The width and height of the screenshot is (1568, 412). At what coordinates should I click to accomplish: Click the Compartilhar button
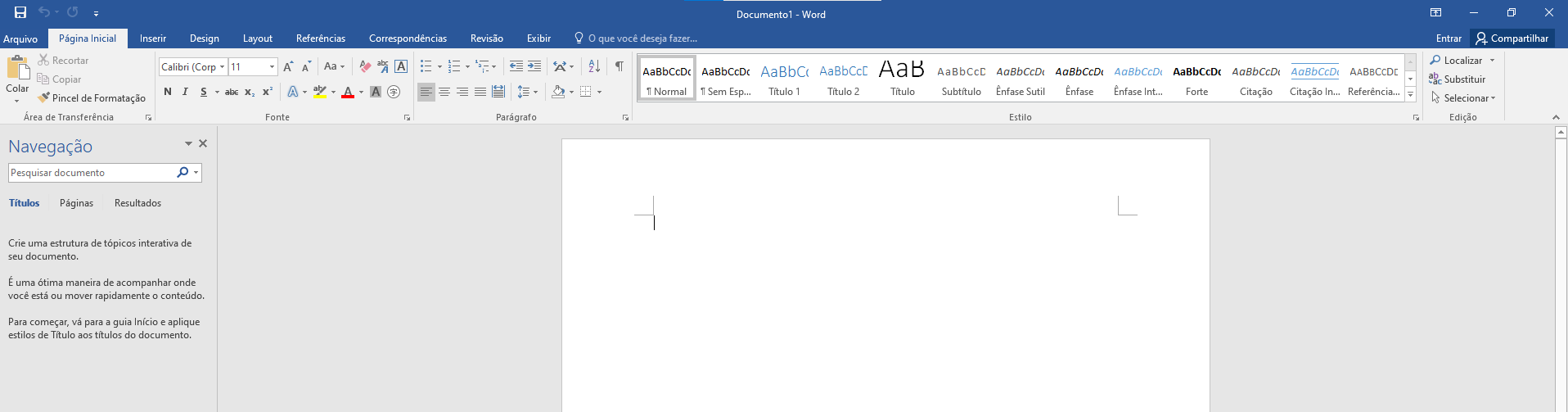tap(1512, 38)
